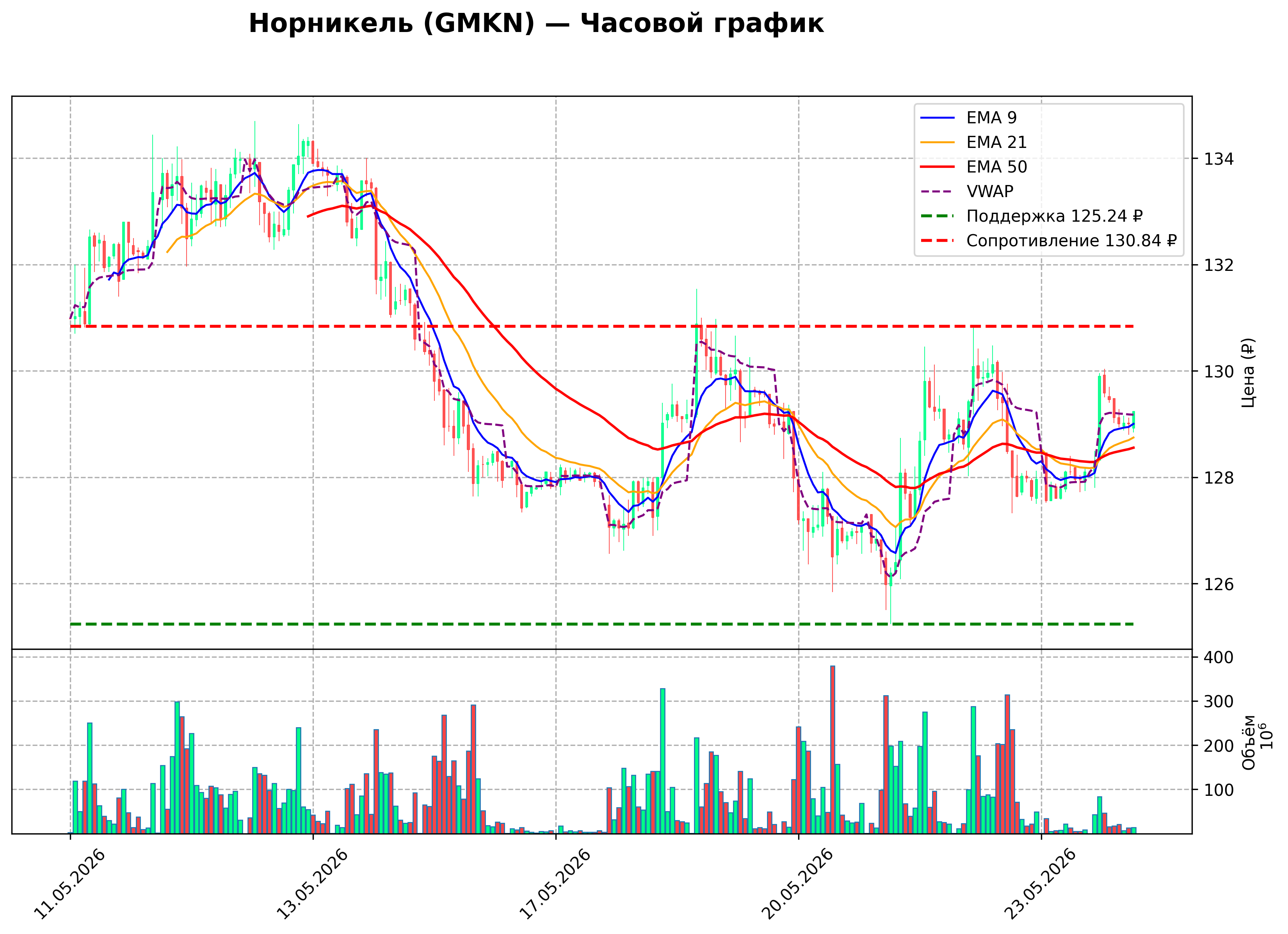Click the date label 17.05.2026
The image size is (1288, 934).
tap(555, 884)
